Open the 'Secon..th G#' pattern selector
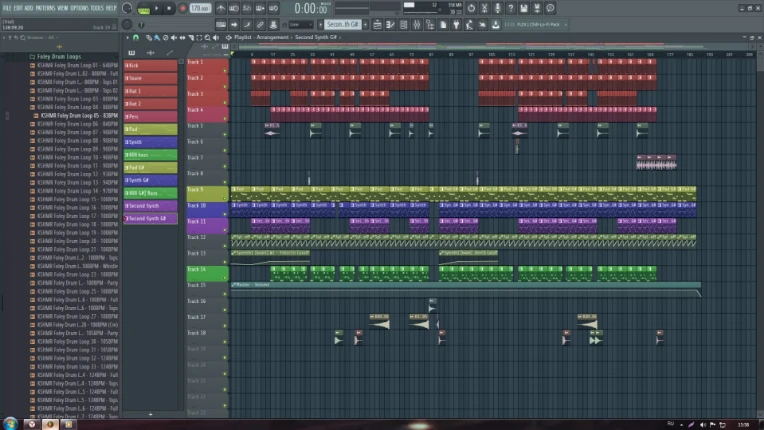This screenshot has height=430, width=764. 342,24
